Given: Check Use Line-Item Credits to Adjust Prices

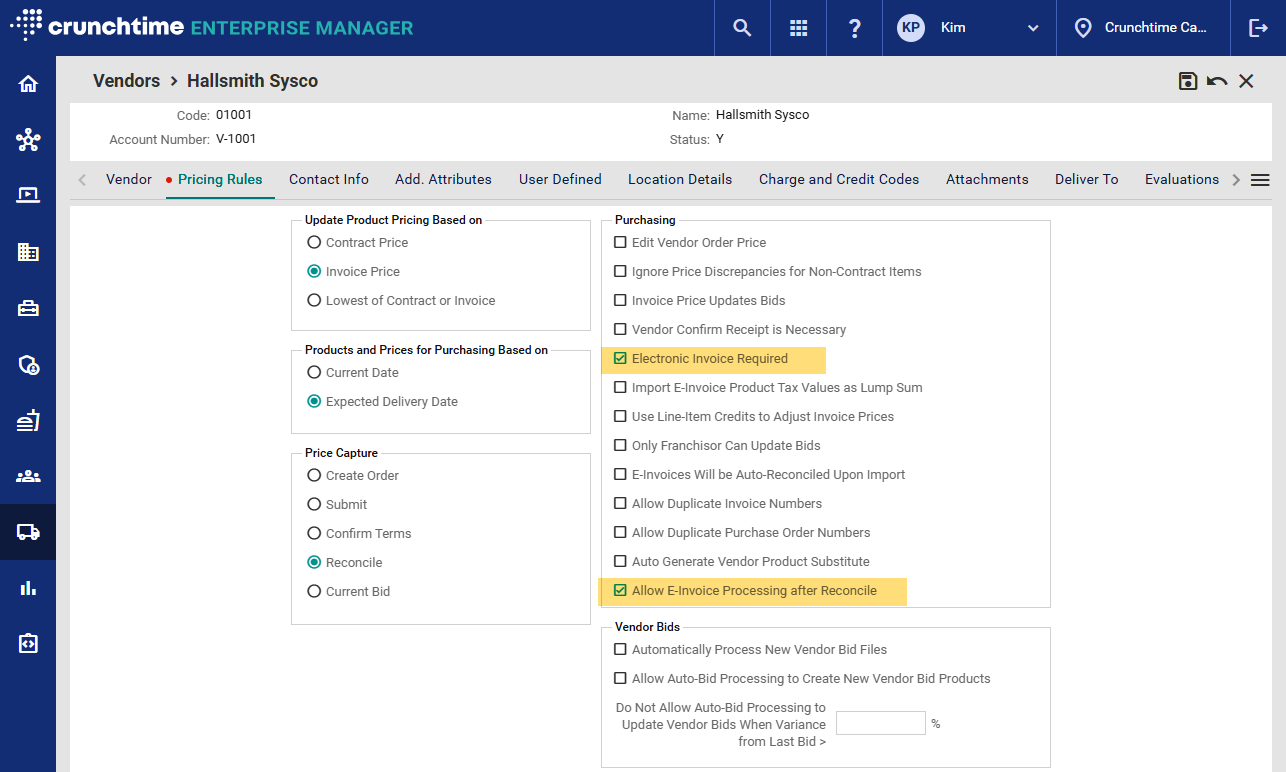Looking at the screenshot, I should [620, 416].
